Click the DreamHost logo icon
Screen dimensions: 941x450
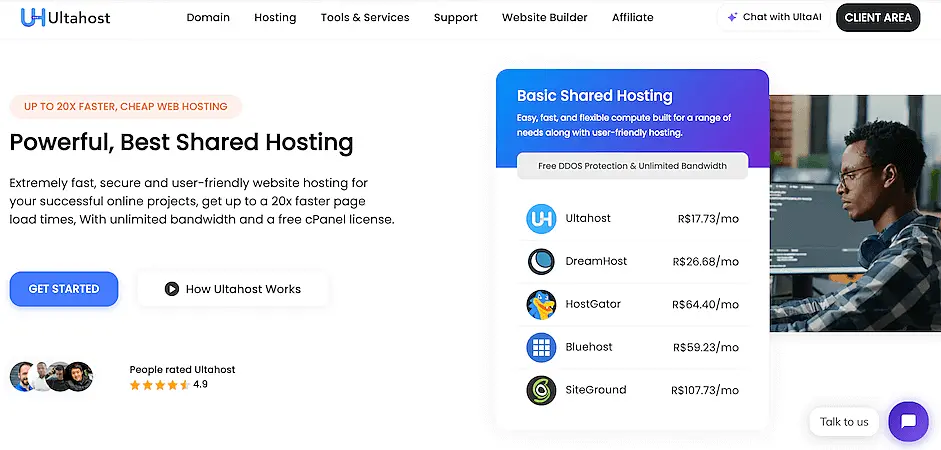[541, 261]
